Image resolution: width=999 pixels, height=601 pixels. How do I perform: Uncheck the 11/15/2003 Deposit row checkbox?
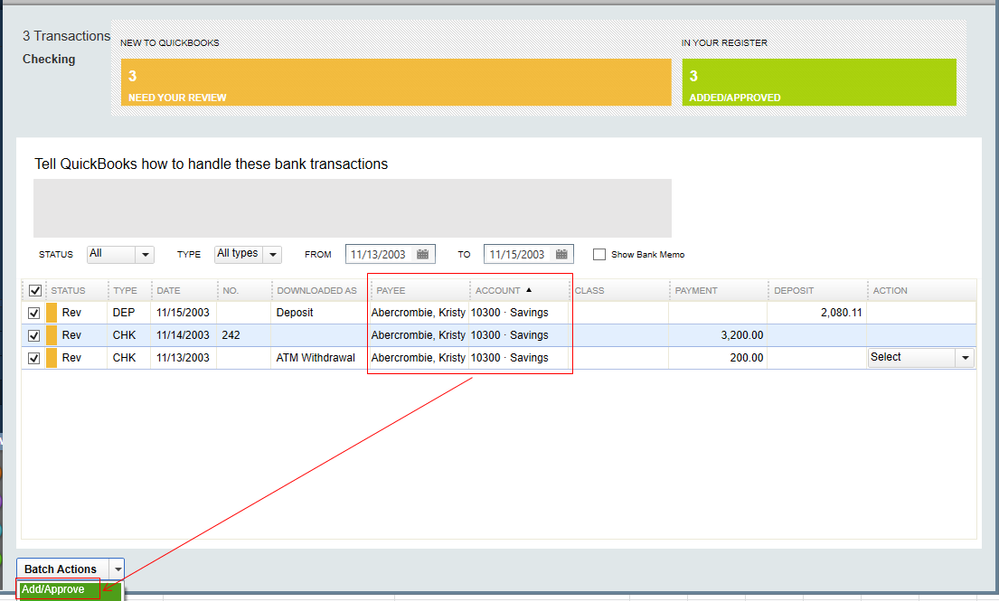coord(34,313)
